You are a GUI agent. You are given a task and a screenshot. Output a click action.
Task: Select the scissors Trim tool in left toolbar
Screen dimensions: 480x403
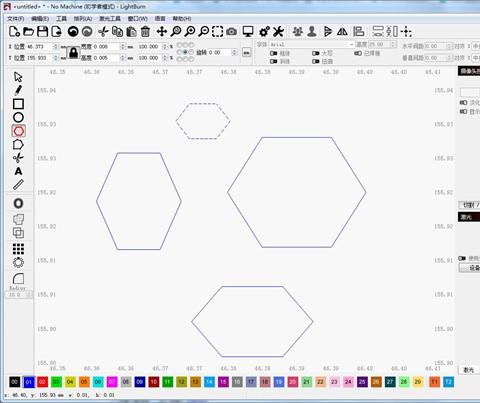point(18,158)
